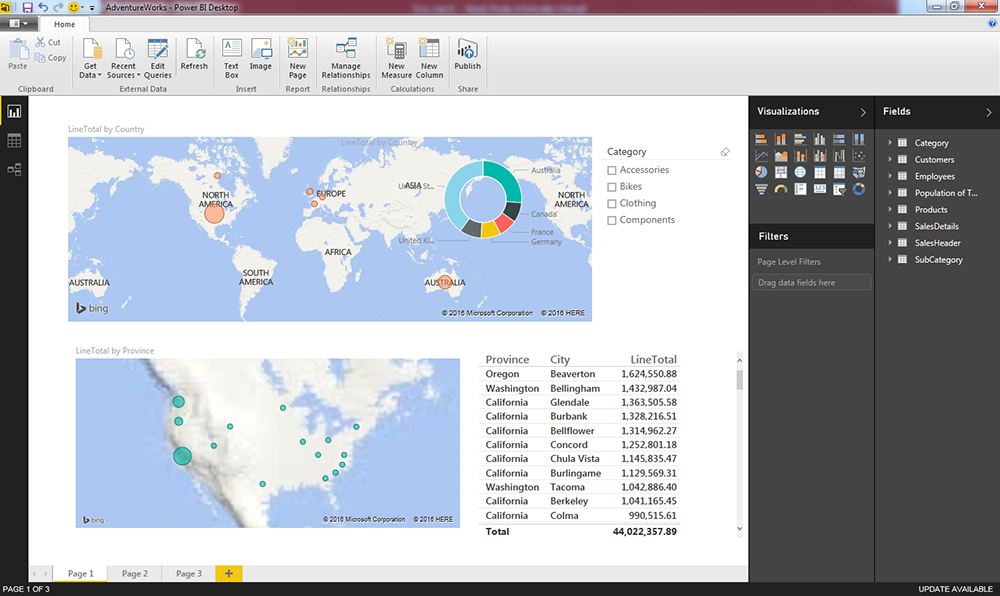1000x596 pixels.
Task: Select the Slicer visualization
Action: point(839,189)
